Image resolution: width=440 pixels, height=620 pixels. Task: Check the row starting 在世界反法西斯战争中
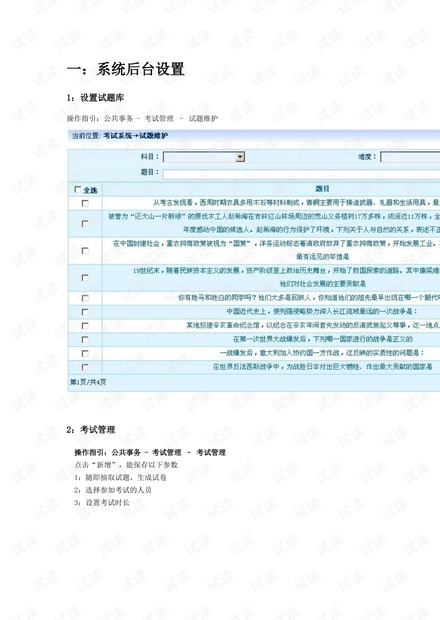[x=85, y=367]
